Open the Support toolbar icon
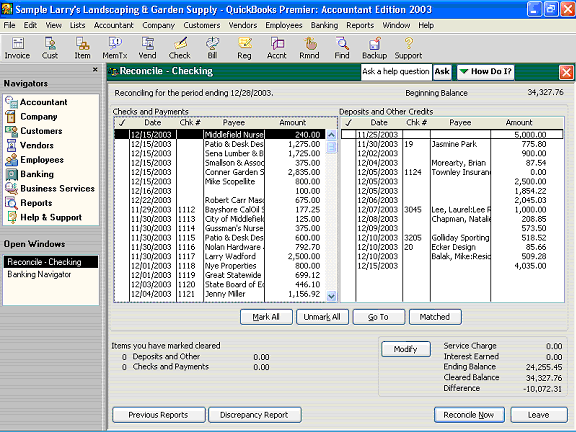 coord(408,48)
